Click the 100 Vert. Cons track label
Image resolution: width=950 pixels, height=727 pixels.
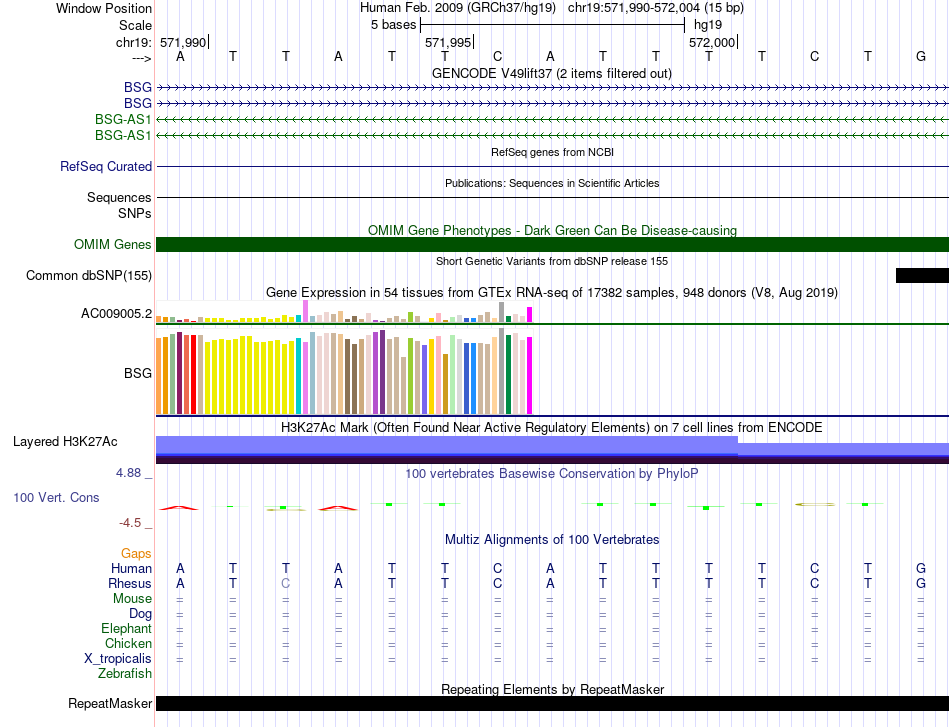click(56, 497)
